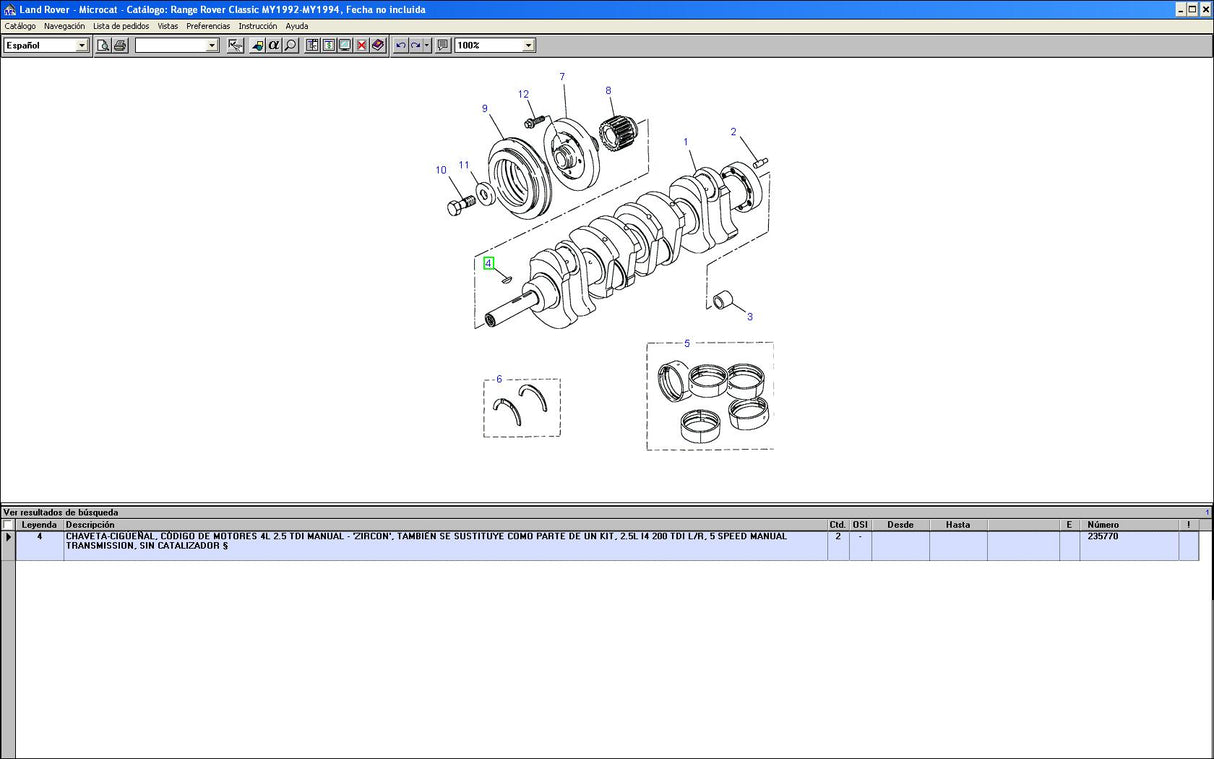Screen dimensions: 1214x759
Task: Open the alpha text search tool
Action: tap(272, 45)
